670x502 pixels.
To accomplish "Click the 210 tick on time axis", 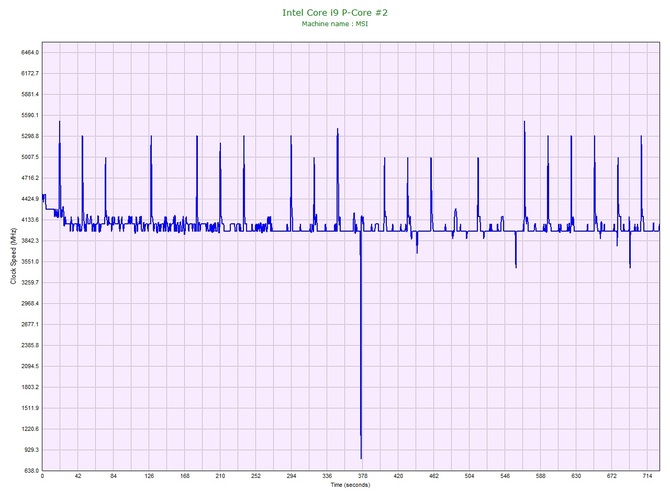I will coord(220,476).
